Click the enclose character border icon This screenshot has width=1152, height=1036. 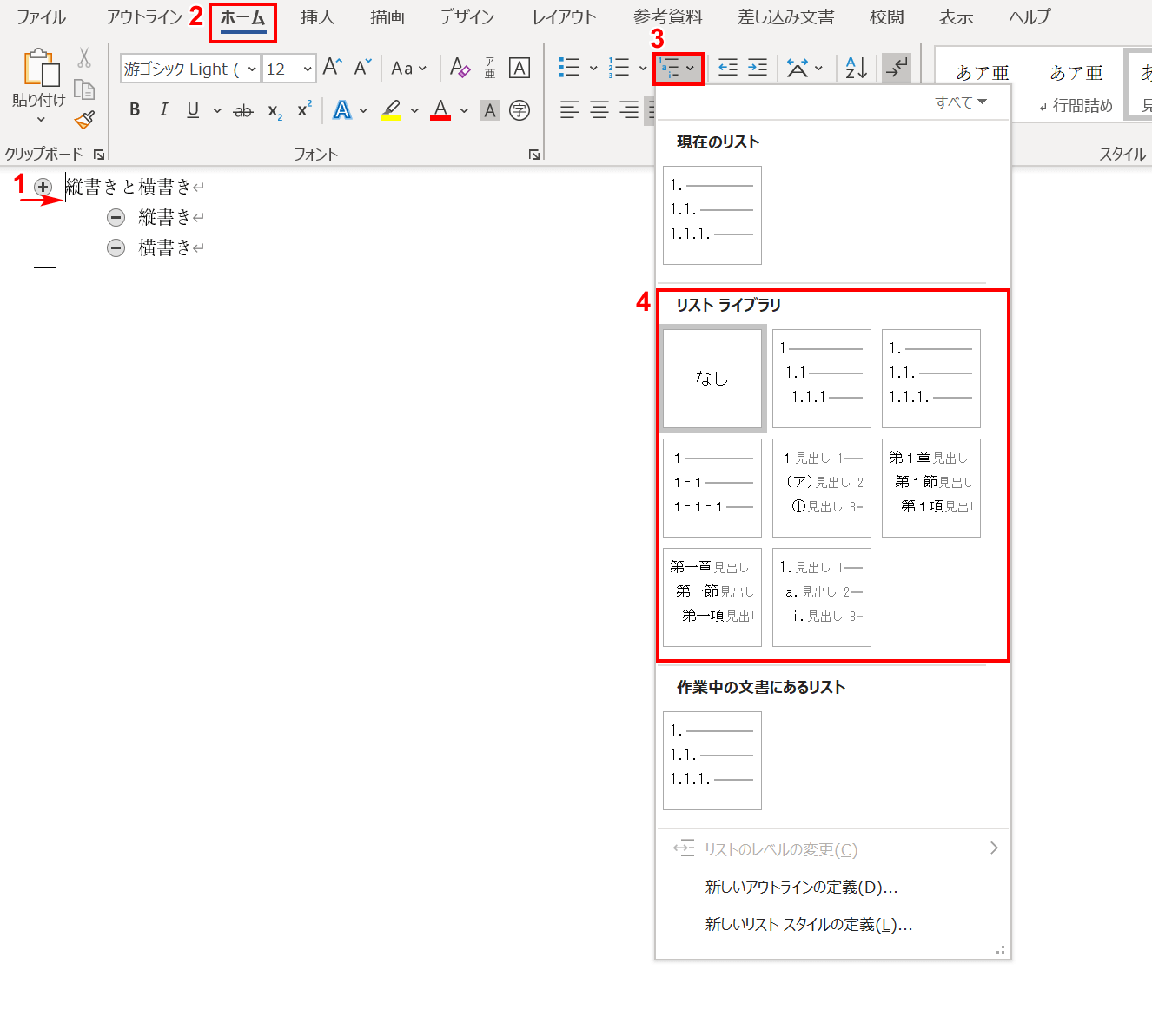pyautogui.click(x=520, y=68)
